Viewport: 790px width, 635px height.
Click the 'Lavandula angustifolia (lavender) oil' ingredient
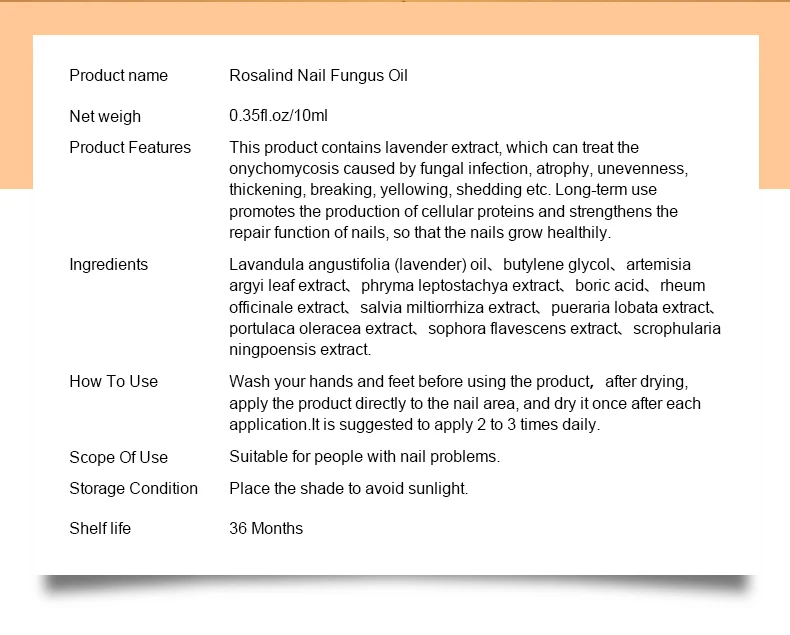point(358,265)
